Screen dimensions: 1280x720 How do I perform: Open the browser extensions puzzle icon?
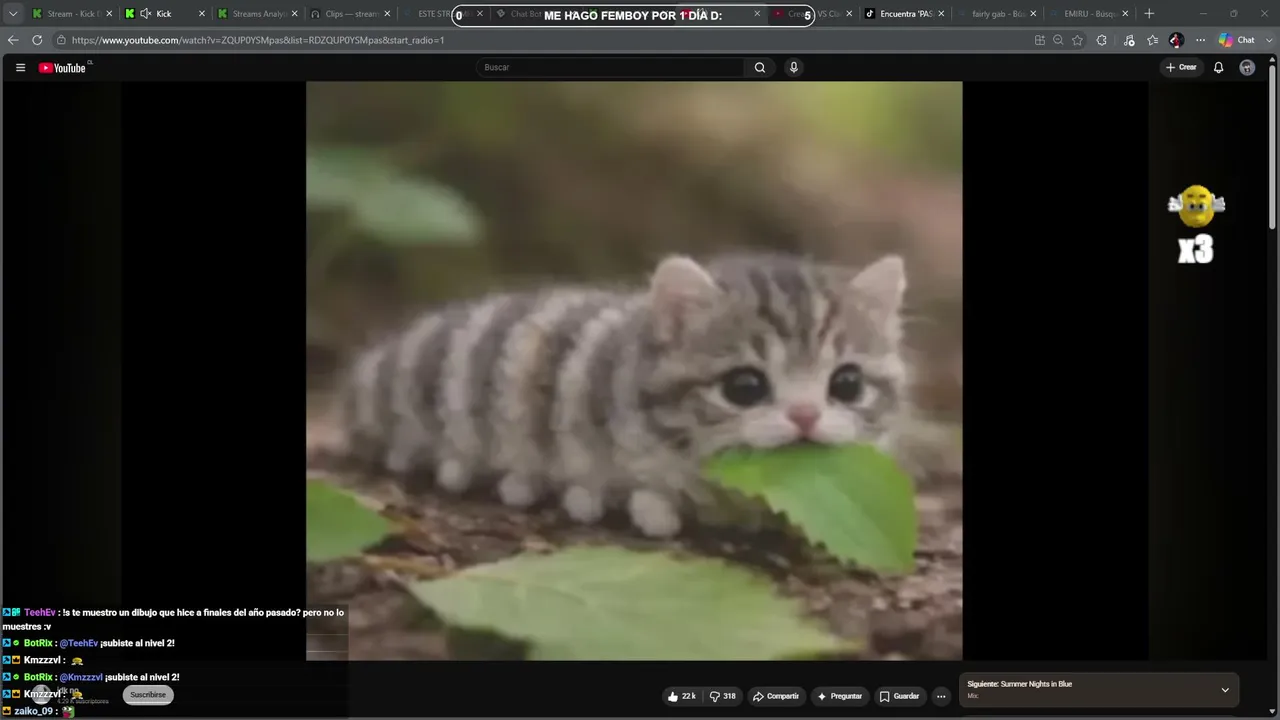(1102, 40)
